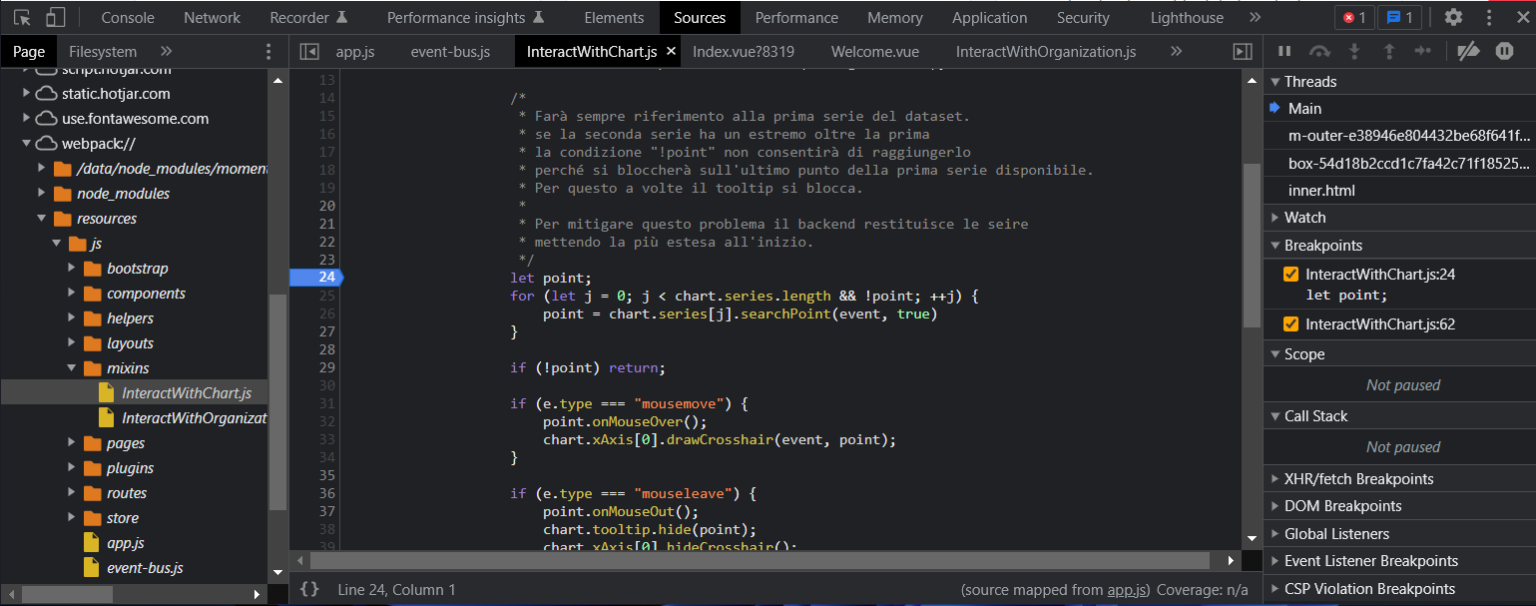Toggle deactivate breakpoints
1536x606 pixels.
coord(1469,51)
